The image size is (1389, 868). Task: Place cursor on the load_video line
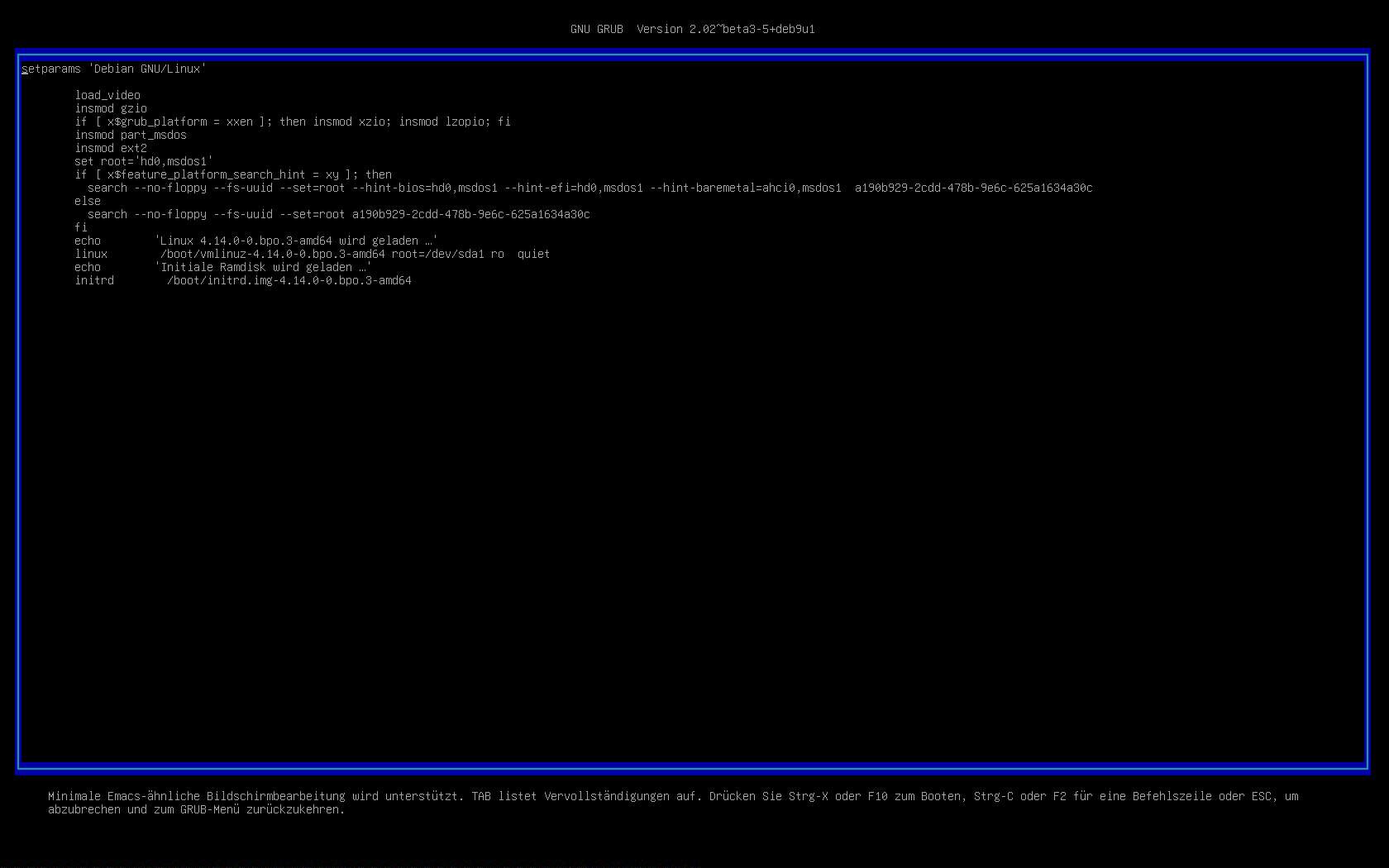107,95
